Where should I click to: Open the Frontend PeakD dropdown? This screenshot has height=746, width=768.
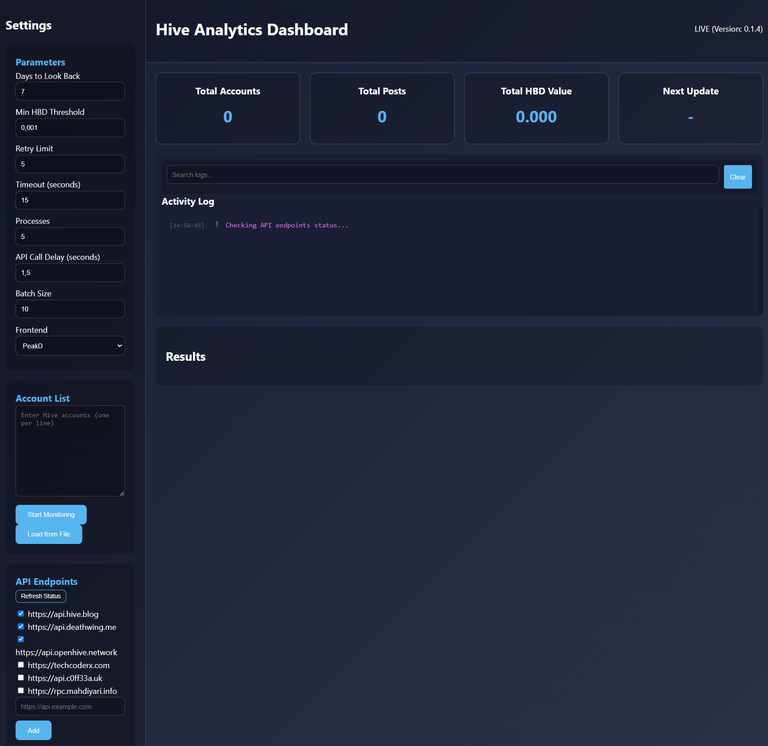pos(70,346)
